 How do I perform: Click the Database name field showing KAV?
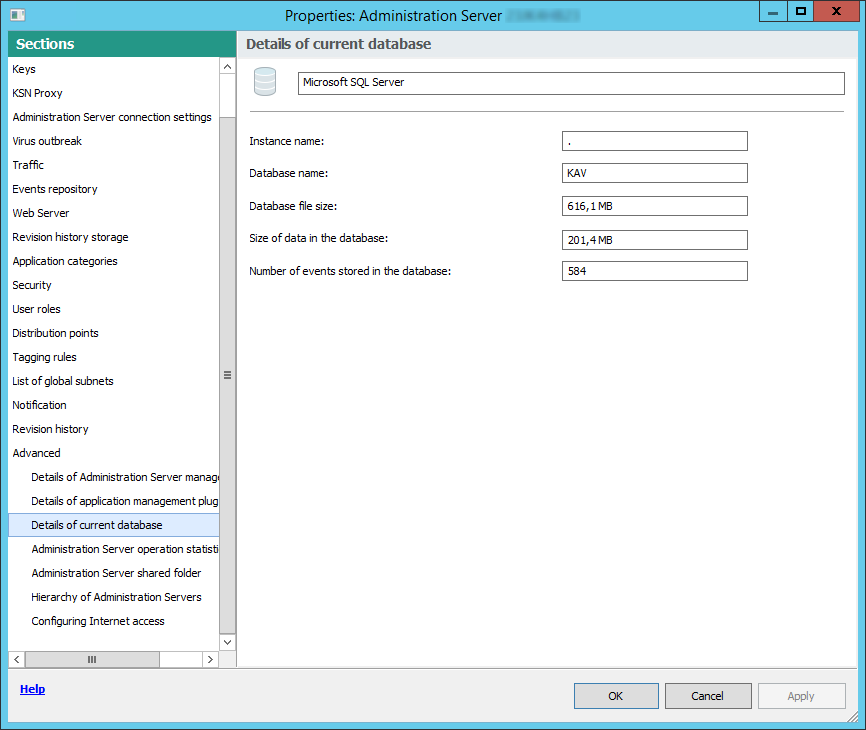[x=654, y=172]
